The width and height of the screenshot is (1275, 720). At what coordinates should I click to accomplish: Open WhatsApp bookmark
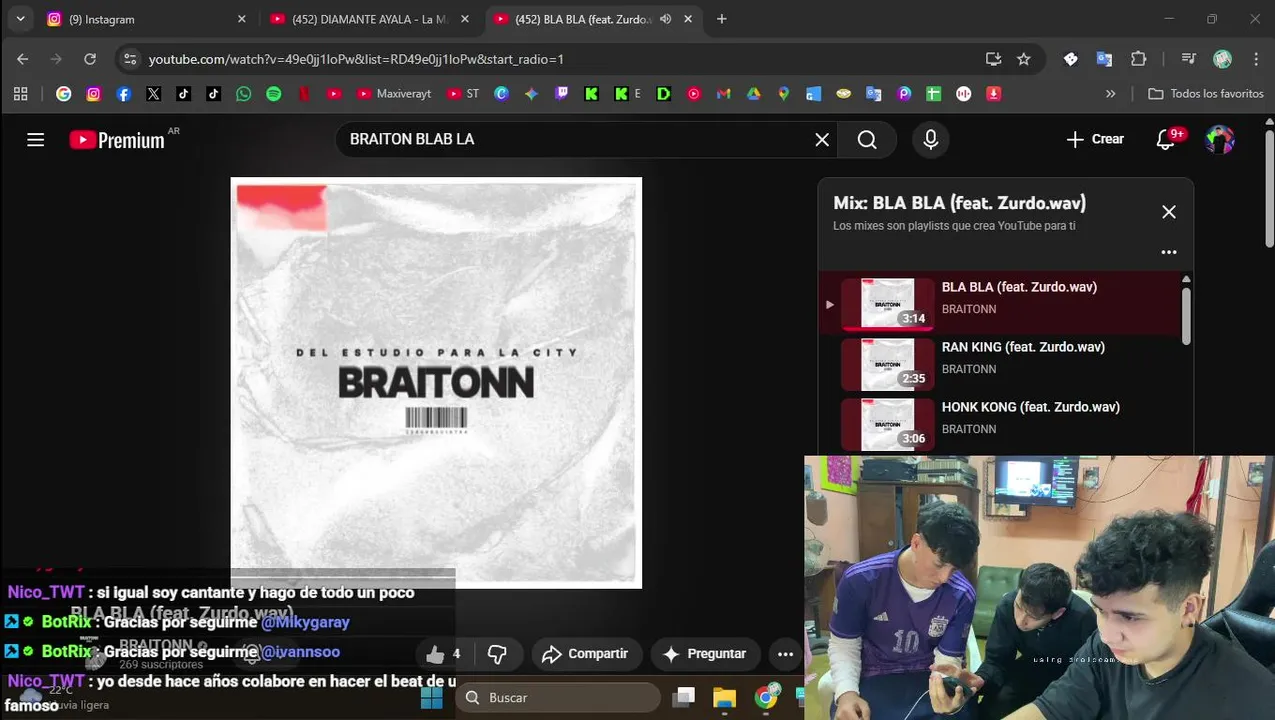click(244, 94)
